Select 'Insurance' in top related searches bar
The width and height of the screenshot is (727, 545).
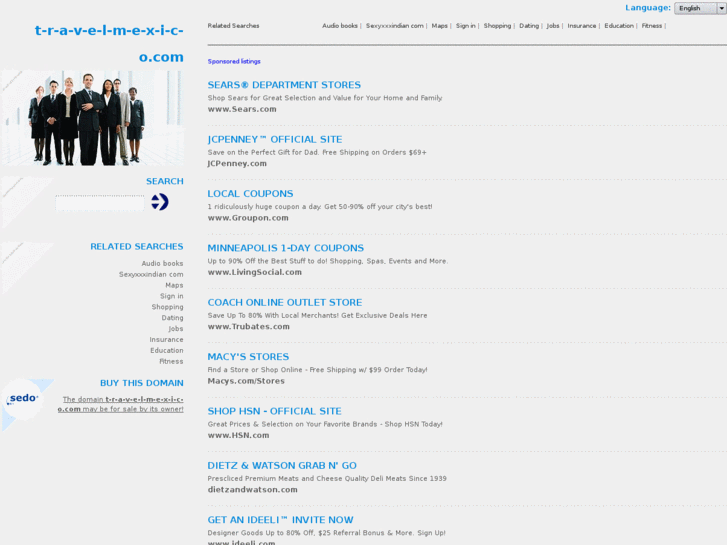pos(582,26)
